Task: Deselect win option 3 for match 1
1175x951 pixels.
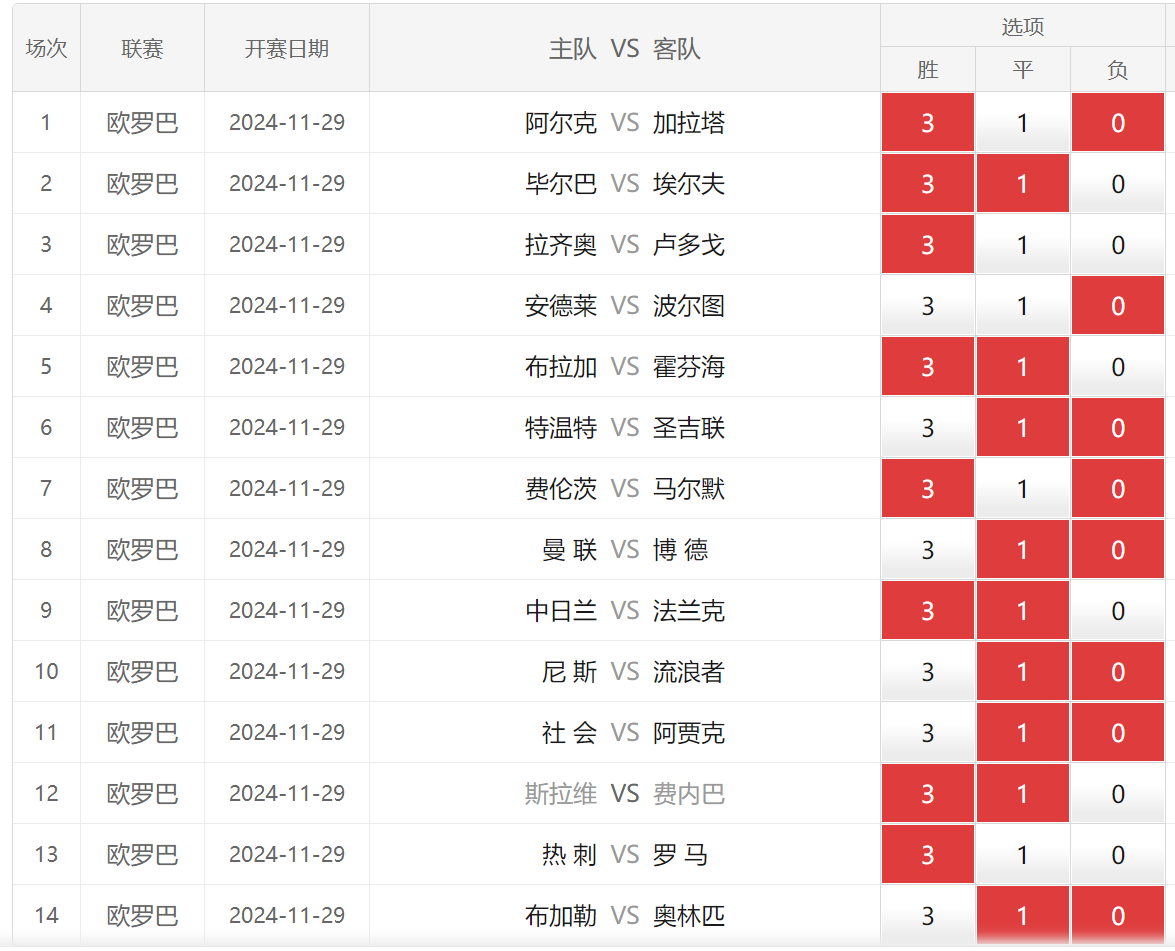Action: (x=927, y=123)
